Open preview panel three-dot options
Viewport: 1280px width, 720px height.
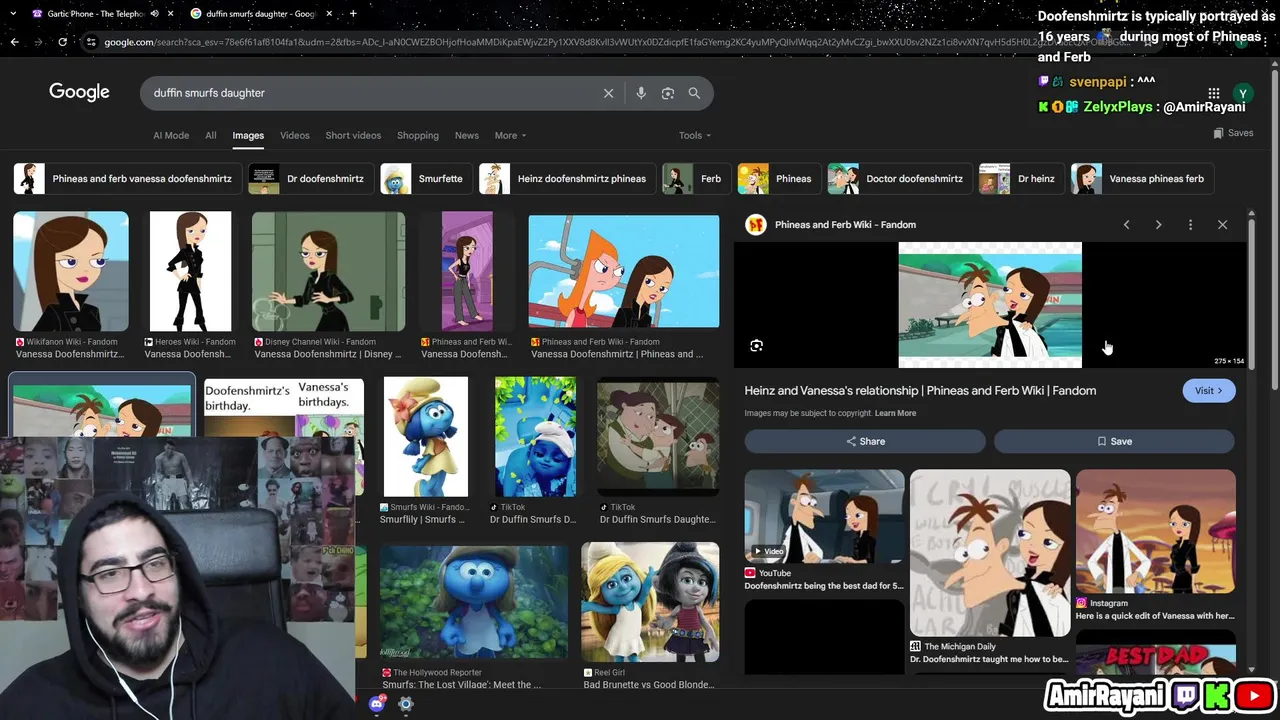click(x=1190, y=225)
